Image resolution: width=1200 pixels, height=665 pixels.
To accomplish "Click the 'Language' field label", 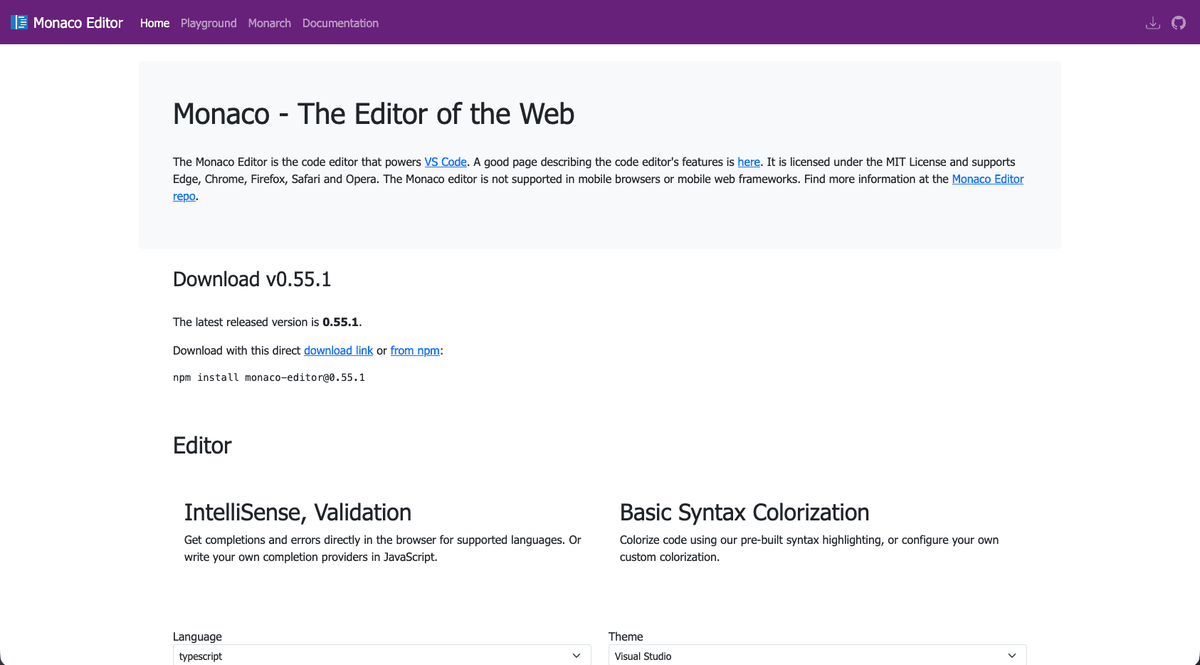I will pos(197,636).
